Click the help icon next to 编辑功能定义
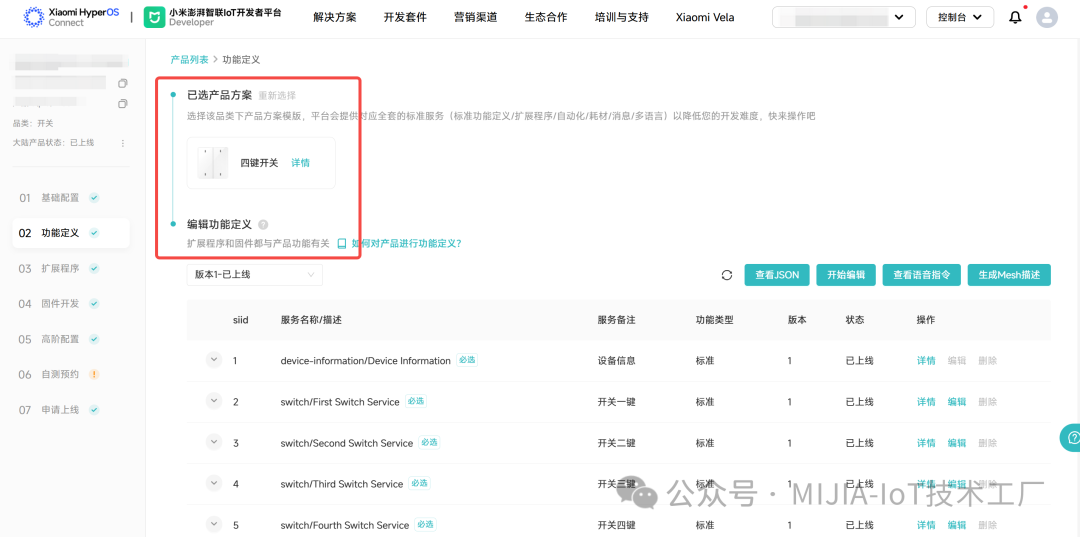 pyautogui.click(x=263, y=225)
